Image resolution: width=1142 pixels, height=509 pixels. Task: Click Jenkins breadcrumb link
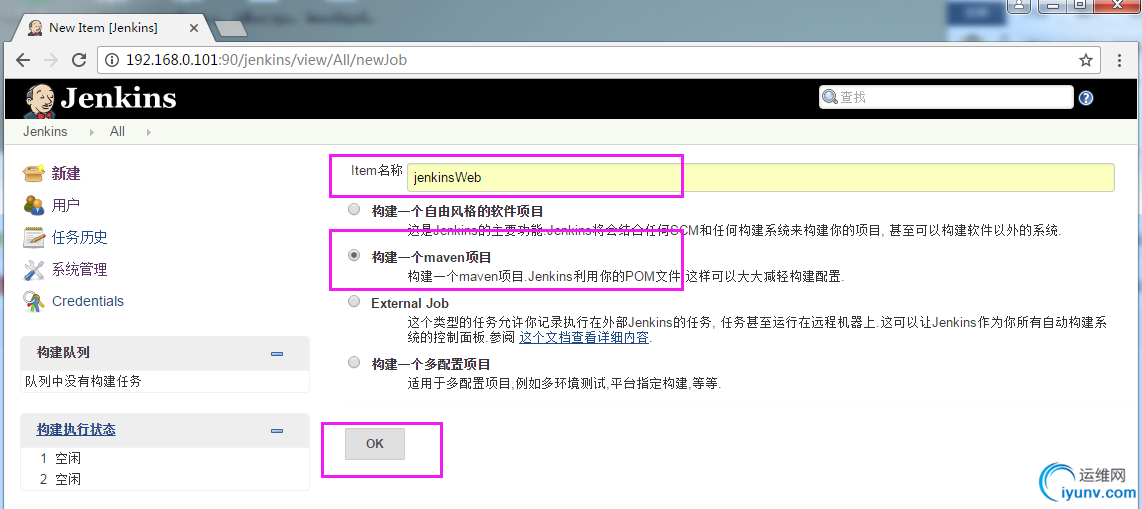click(x=45, y=132)
